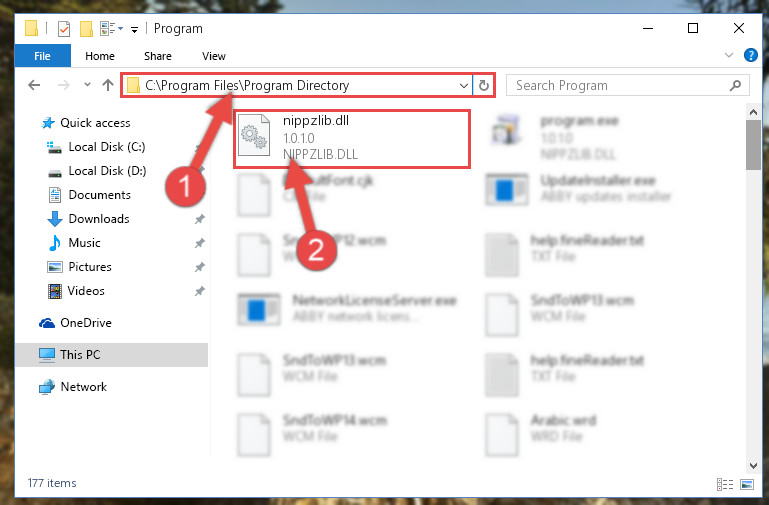Switch to details view mode
Viewport: 769px width, 505px height.
725,484
